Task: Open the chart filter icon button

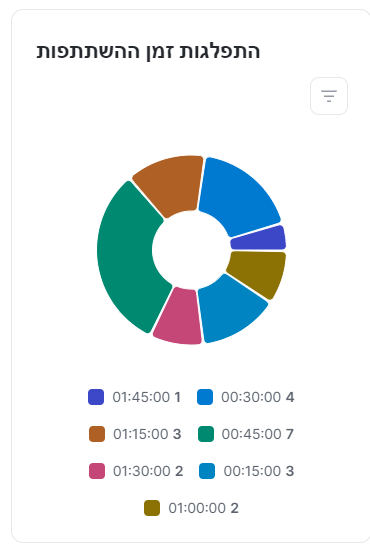Action: 329,96
